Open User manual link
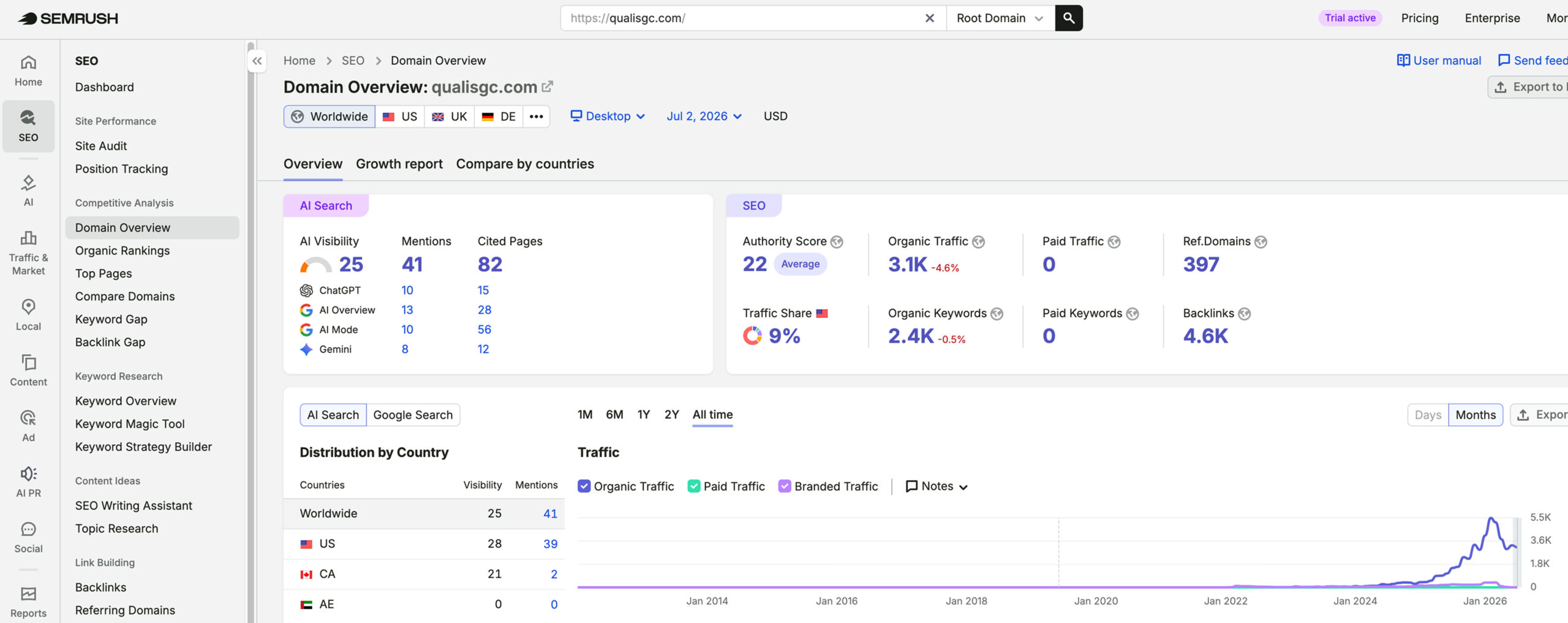The width and height of the screenshot is (1568, 623). pyautogui.click(x=1439, y=61)
